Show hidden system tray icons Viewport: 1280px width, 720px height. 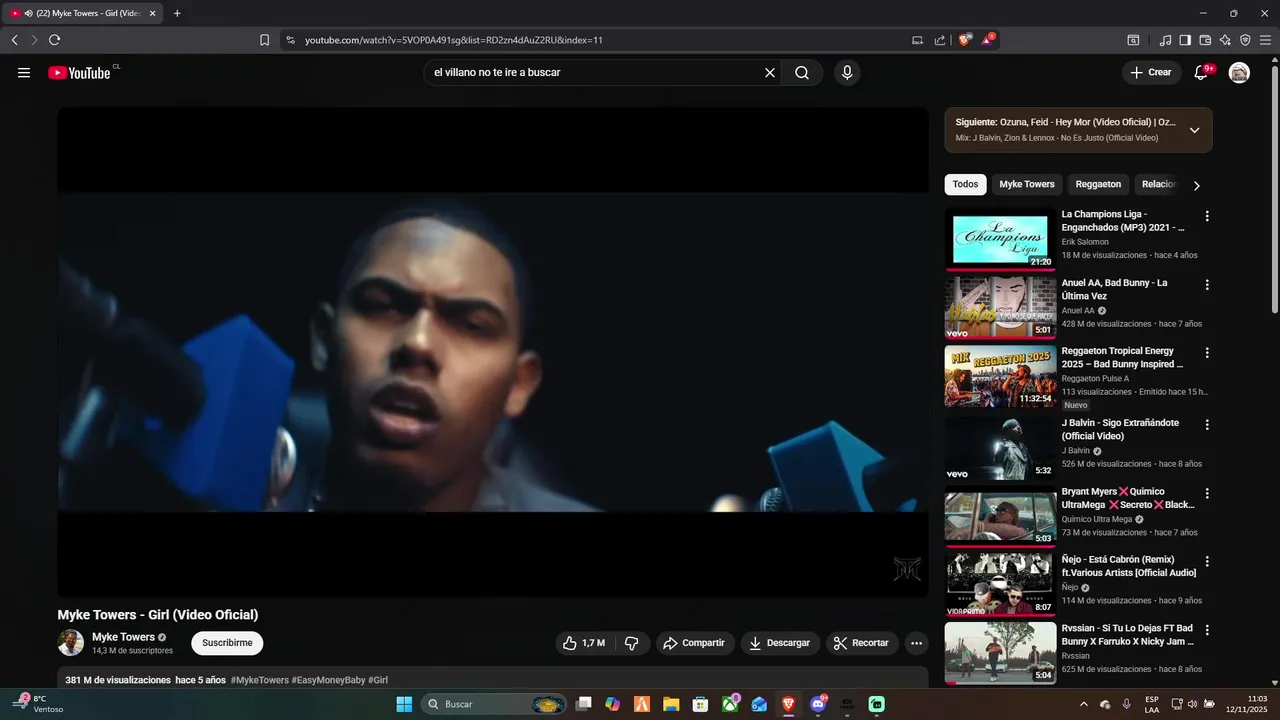click(x=1085, y=704)
